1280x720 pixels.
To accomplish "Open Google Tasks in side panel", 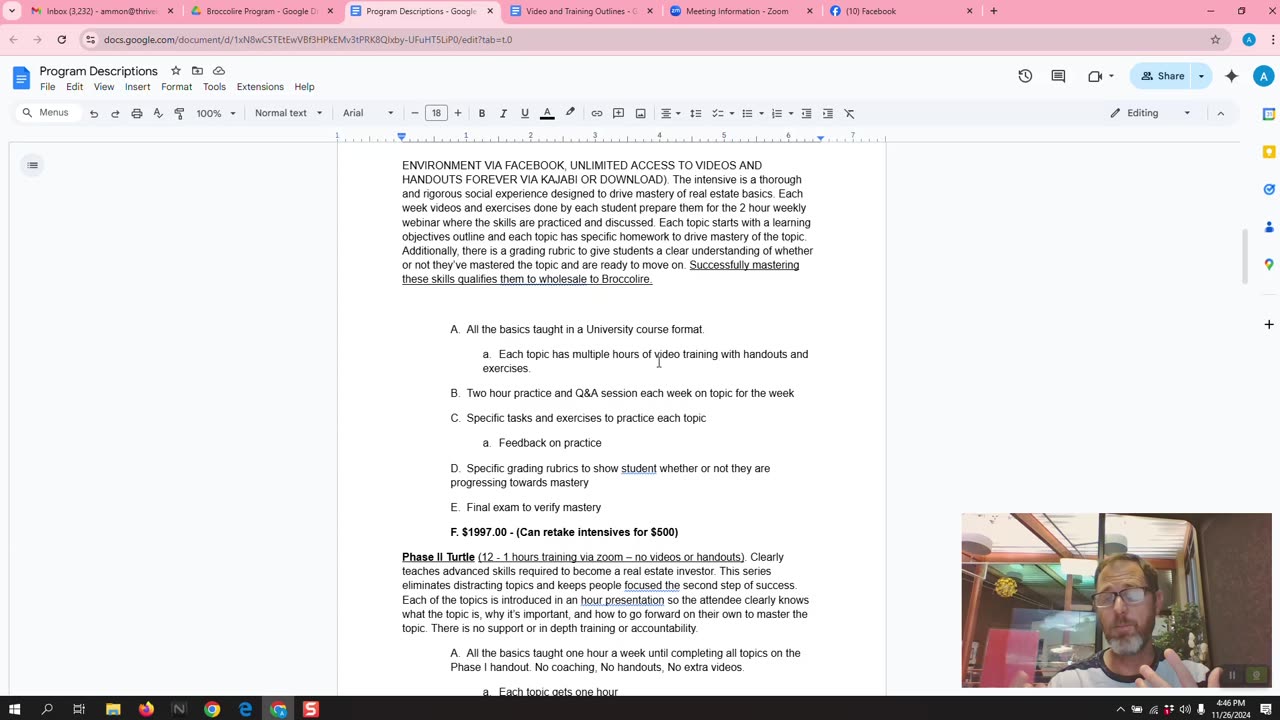I will coord(1269,189).
